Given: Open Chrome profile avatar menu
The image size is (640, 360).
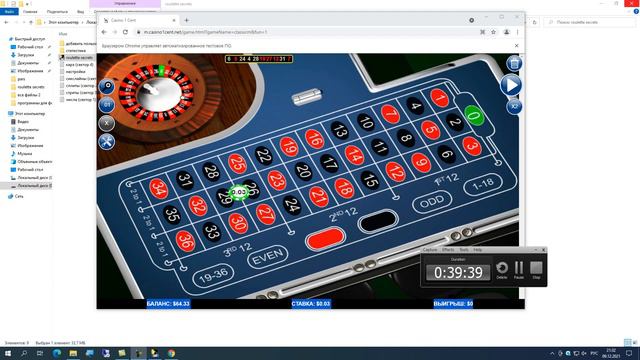Looking at the screenshot, I should [506, 32].
